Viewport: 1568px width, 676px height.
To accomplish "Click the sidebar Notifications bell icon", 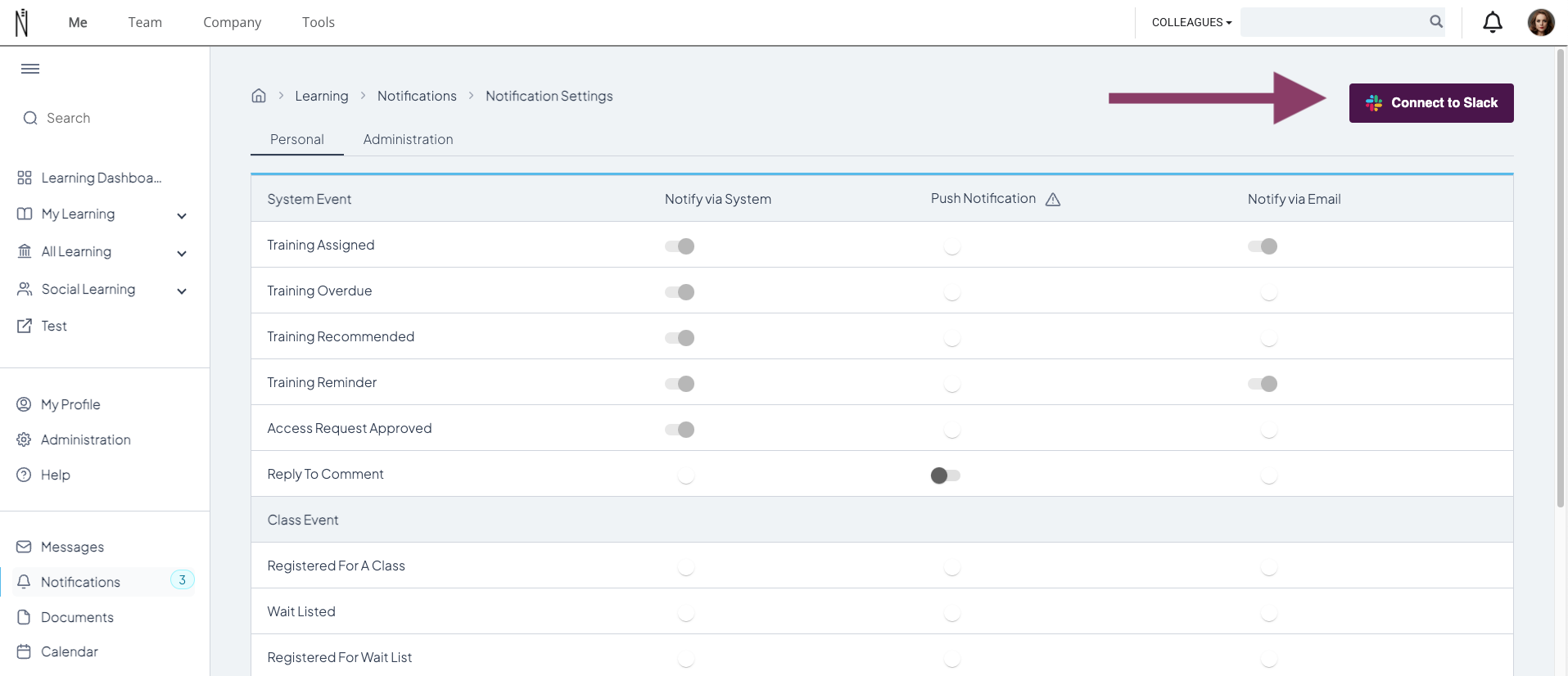I will pos(25,582).
